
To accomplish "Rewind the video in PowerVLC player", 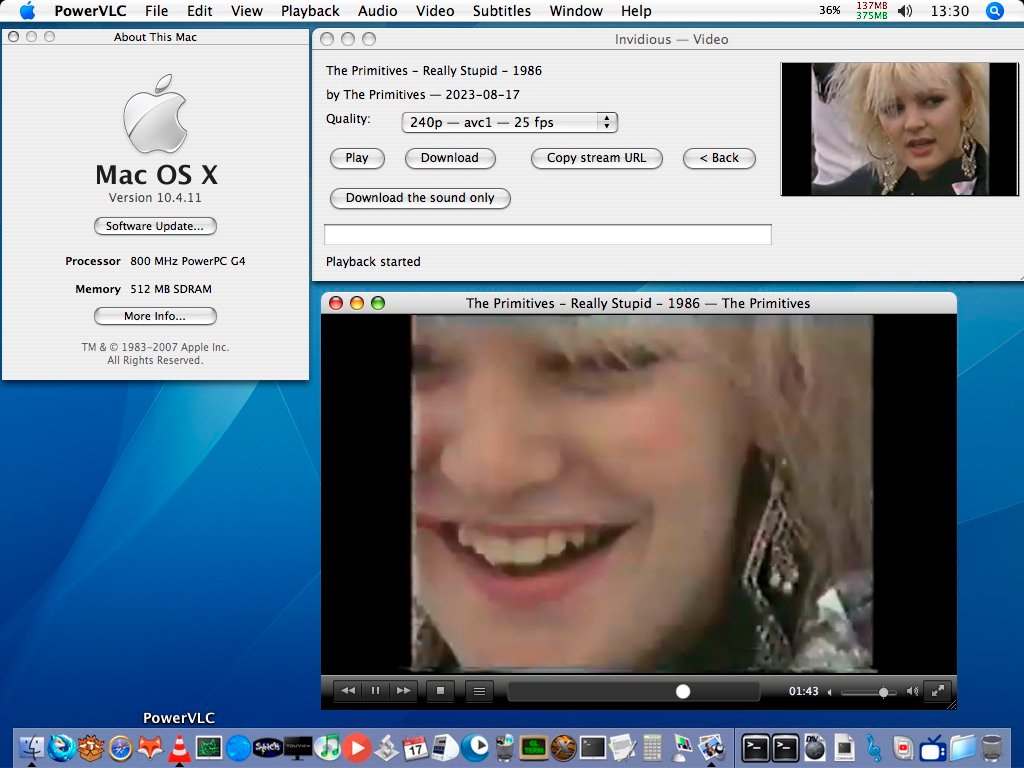I will (348, 691).
